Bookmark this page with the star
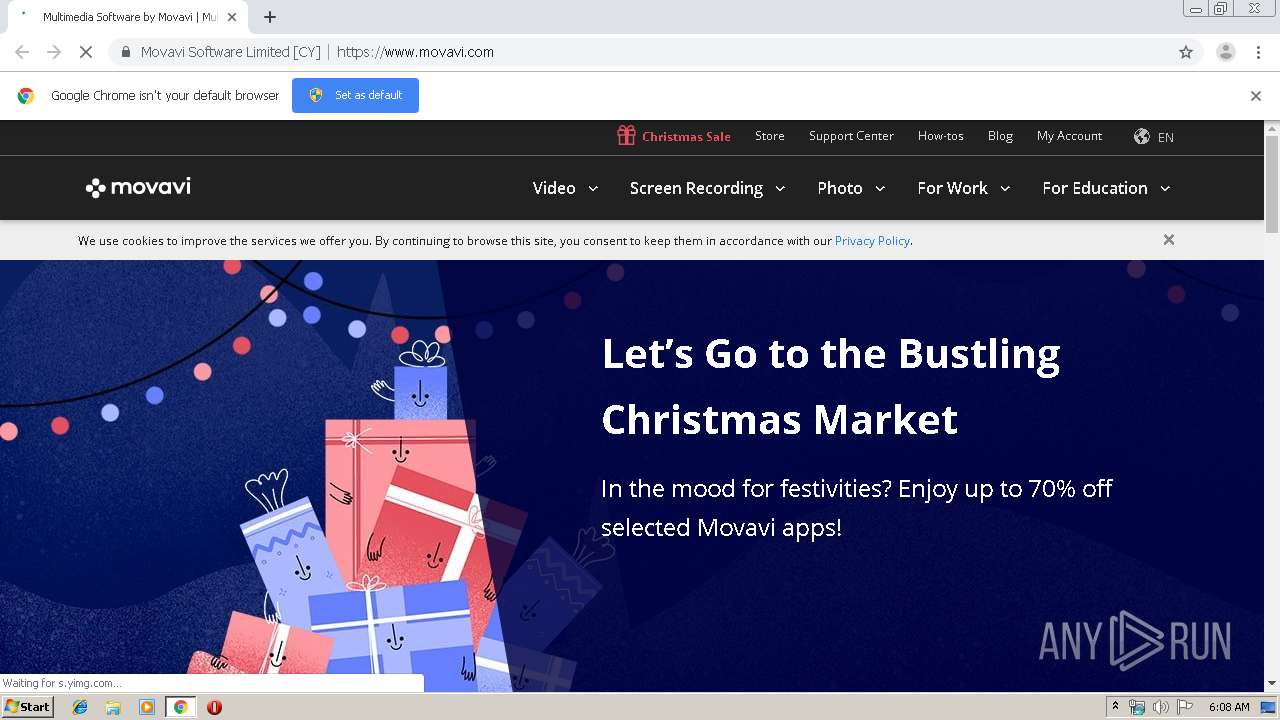This screenshot has height=720, width=1280. pos(1186,52)
